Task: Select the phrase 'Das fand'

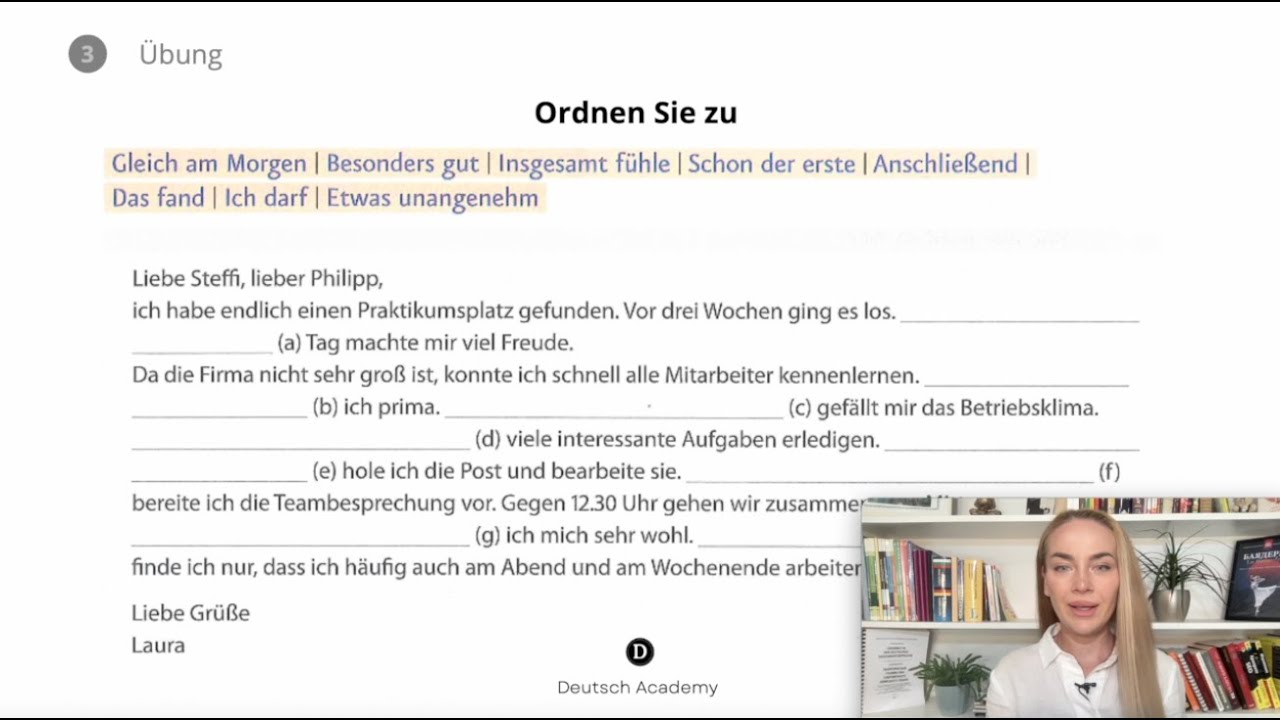Action: tap(158, 198)
